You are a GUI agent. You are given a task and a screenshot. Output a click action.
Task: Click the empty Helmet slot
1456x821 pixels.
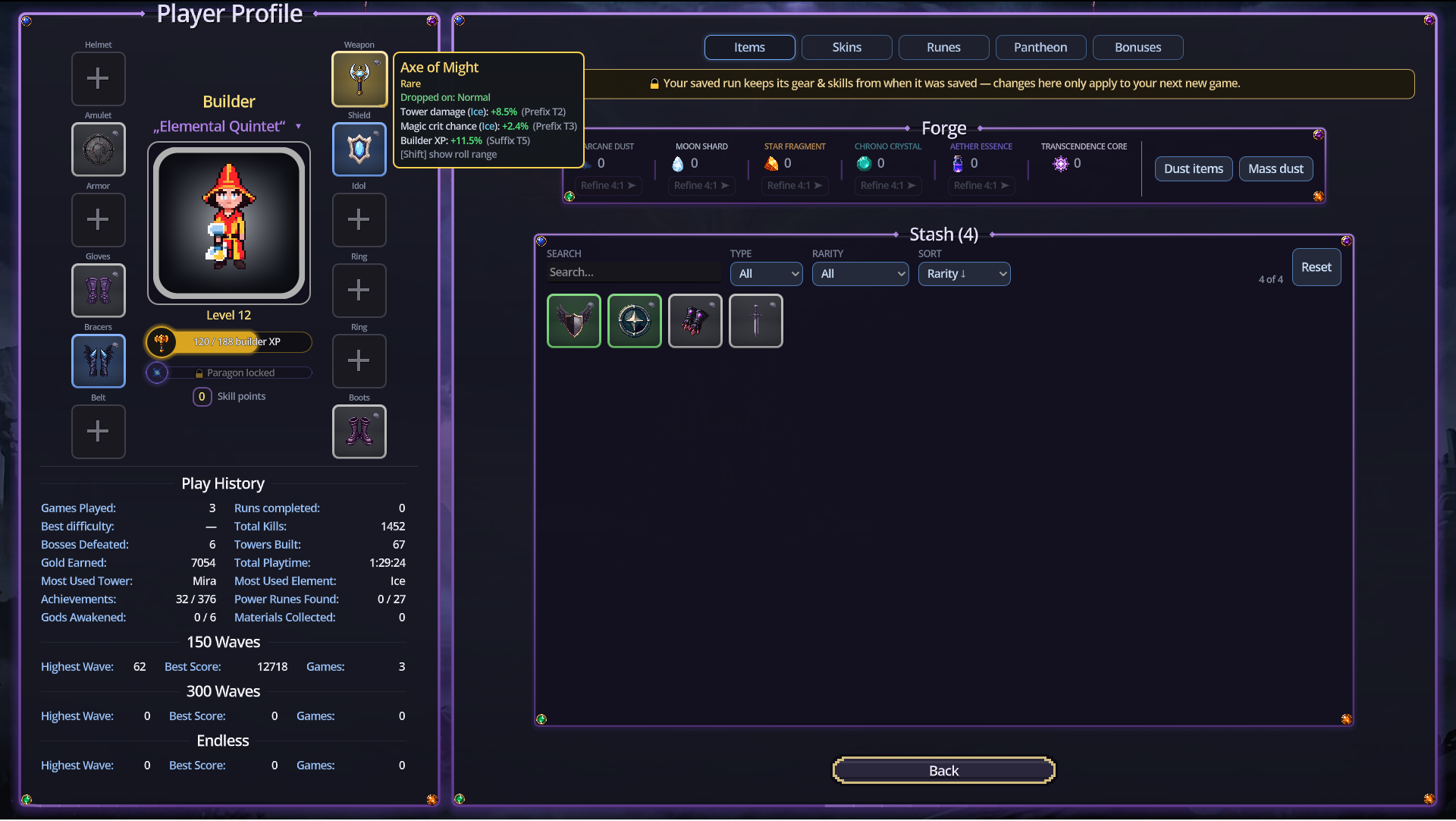tap(98, 79)
